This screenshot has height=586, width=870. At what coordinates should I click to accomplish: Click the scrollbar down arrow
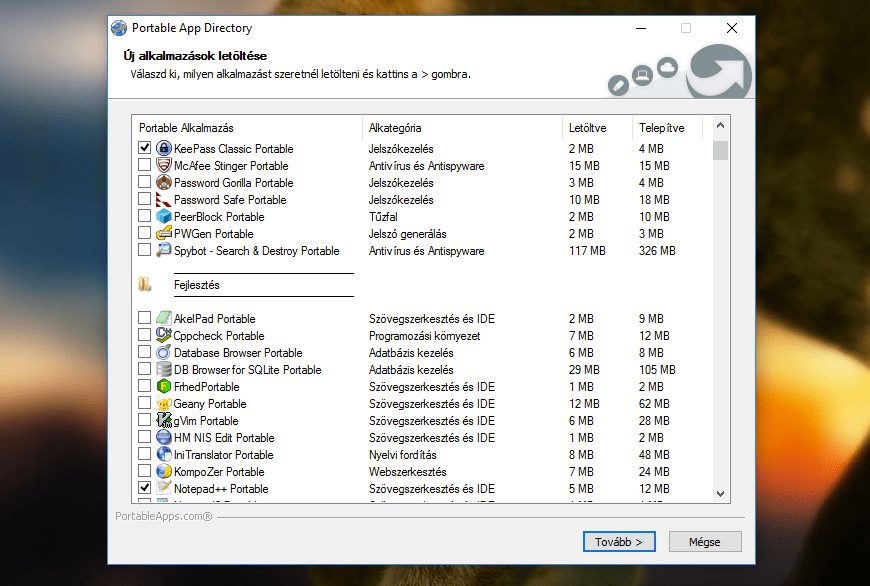point(720,493)
